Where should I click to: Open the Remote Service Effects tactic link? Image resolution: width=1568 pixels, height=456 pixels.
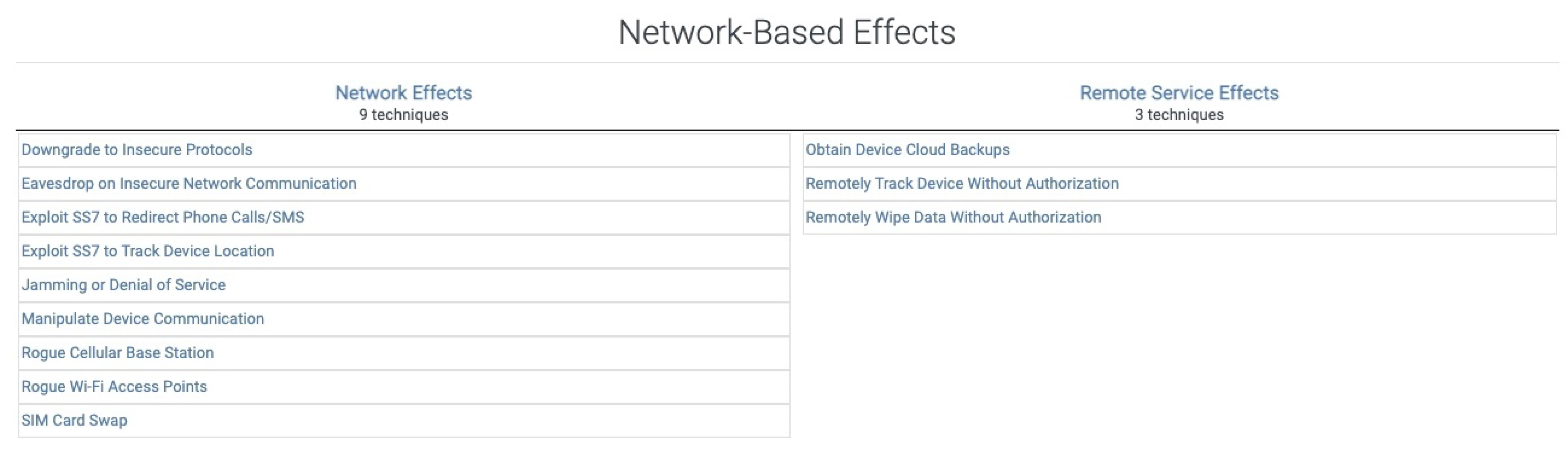[x=1178, y=93]
